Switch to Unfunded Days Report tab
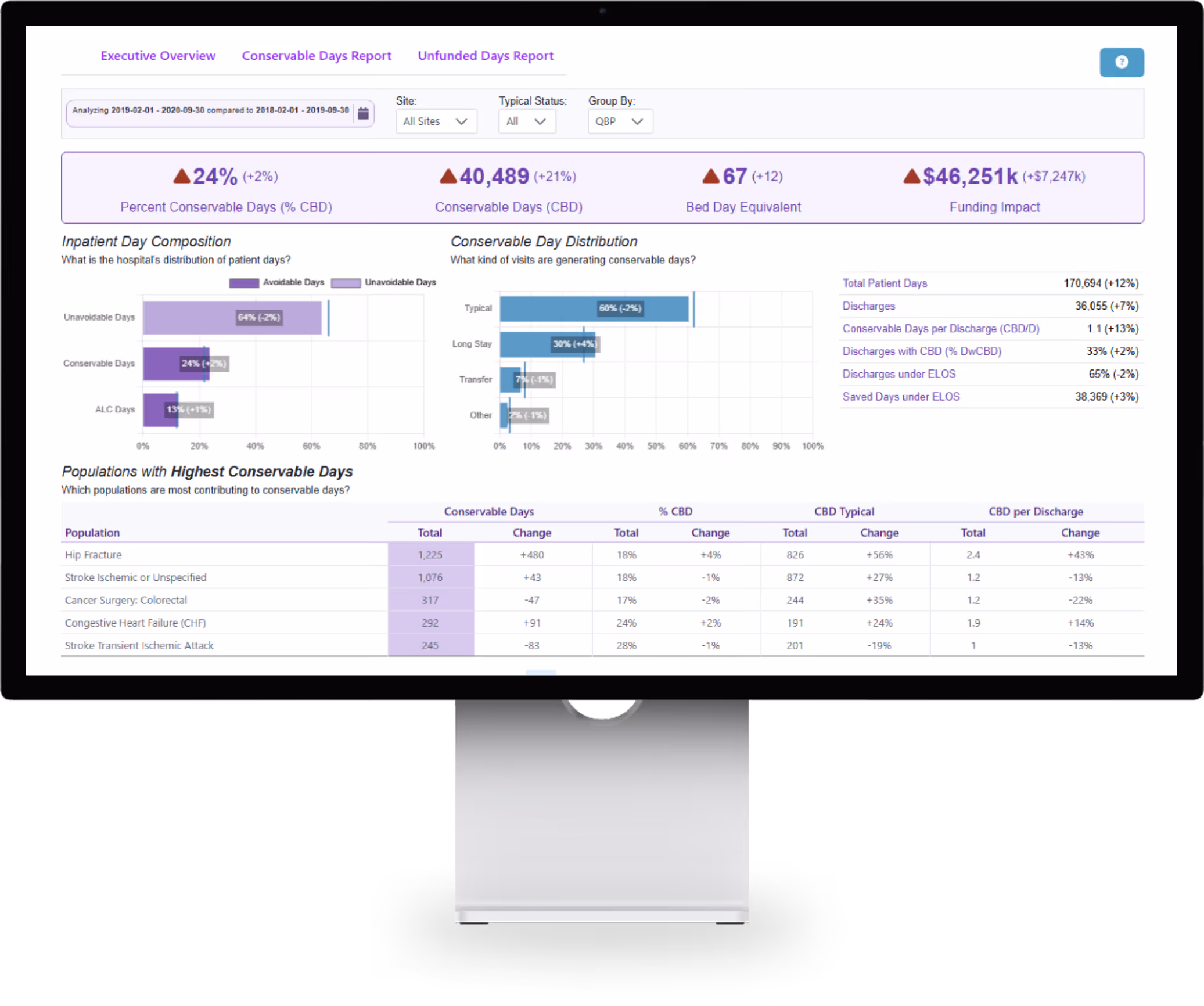Image resolution: width=1204 pixels, height=1006 pixels. [x=486, y=56]
